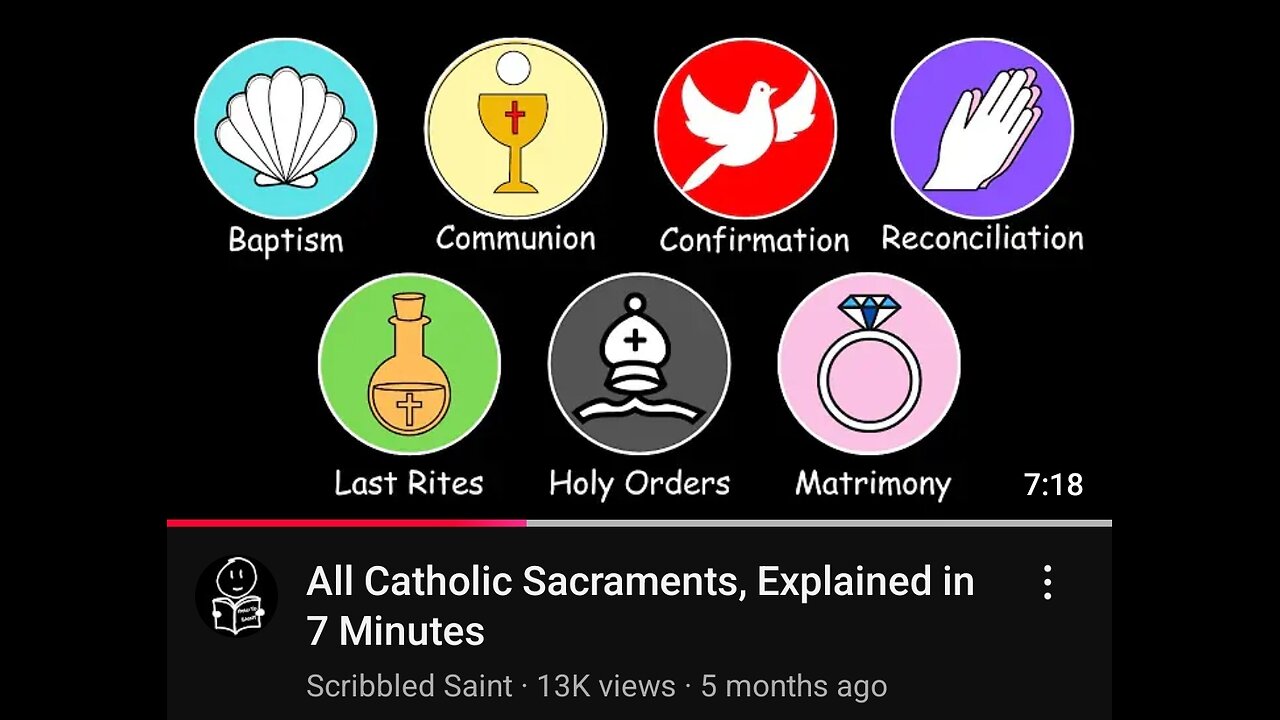Click the Communion text label
The image size is (1280, 720).
[515, 238]
